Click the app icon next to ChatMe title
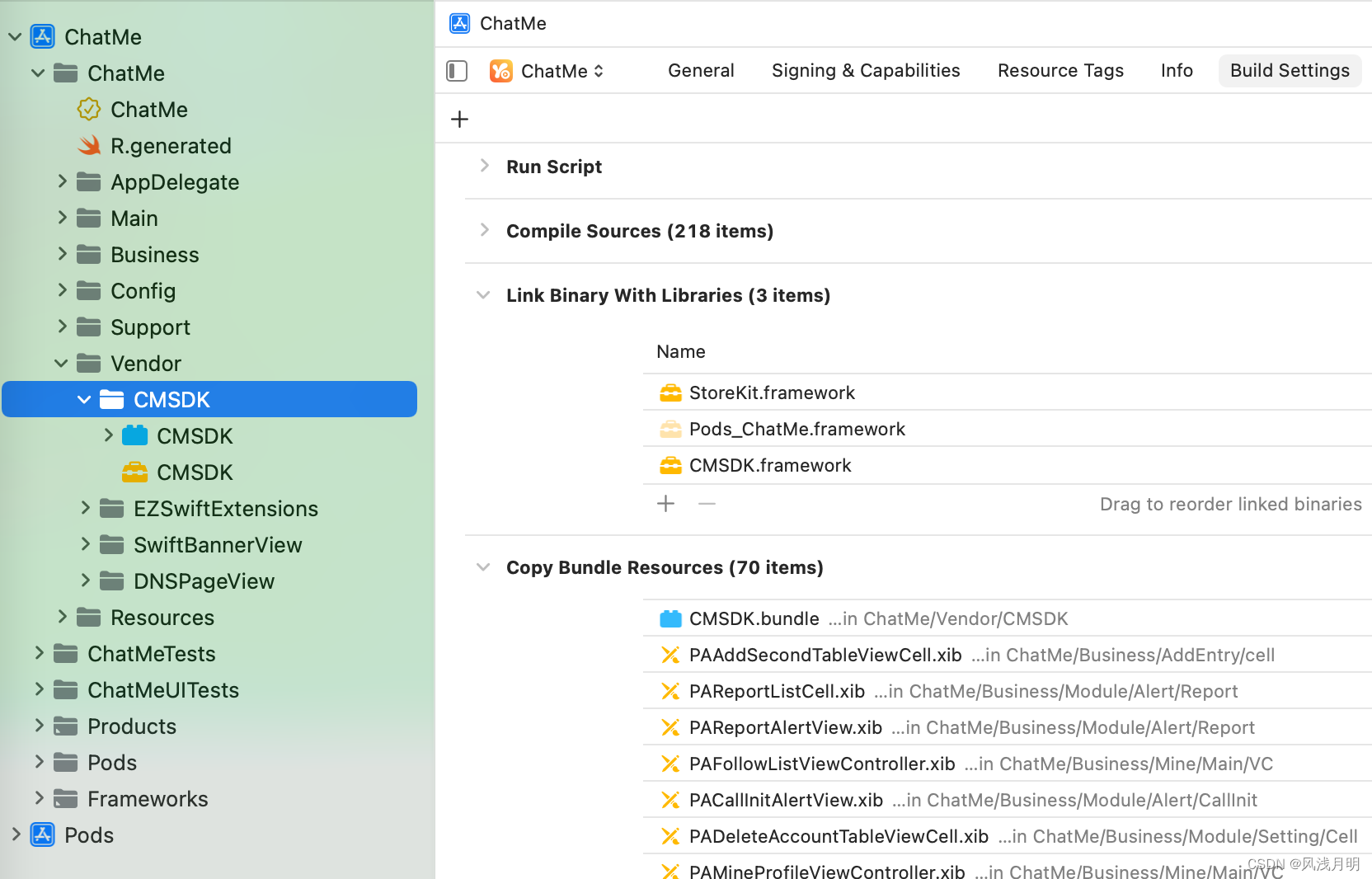 458,23
